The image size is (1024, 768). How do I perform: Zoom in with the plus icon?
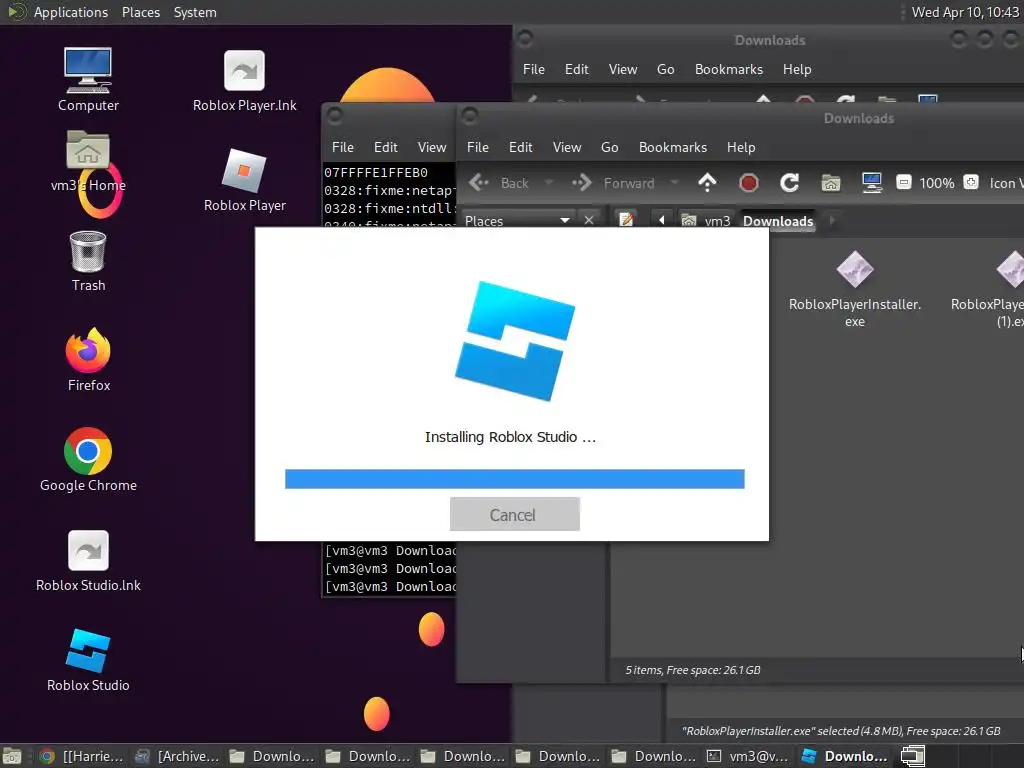971,182
